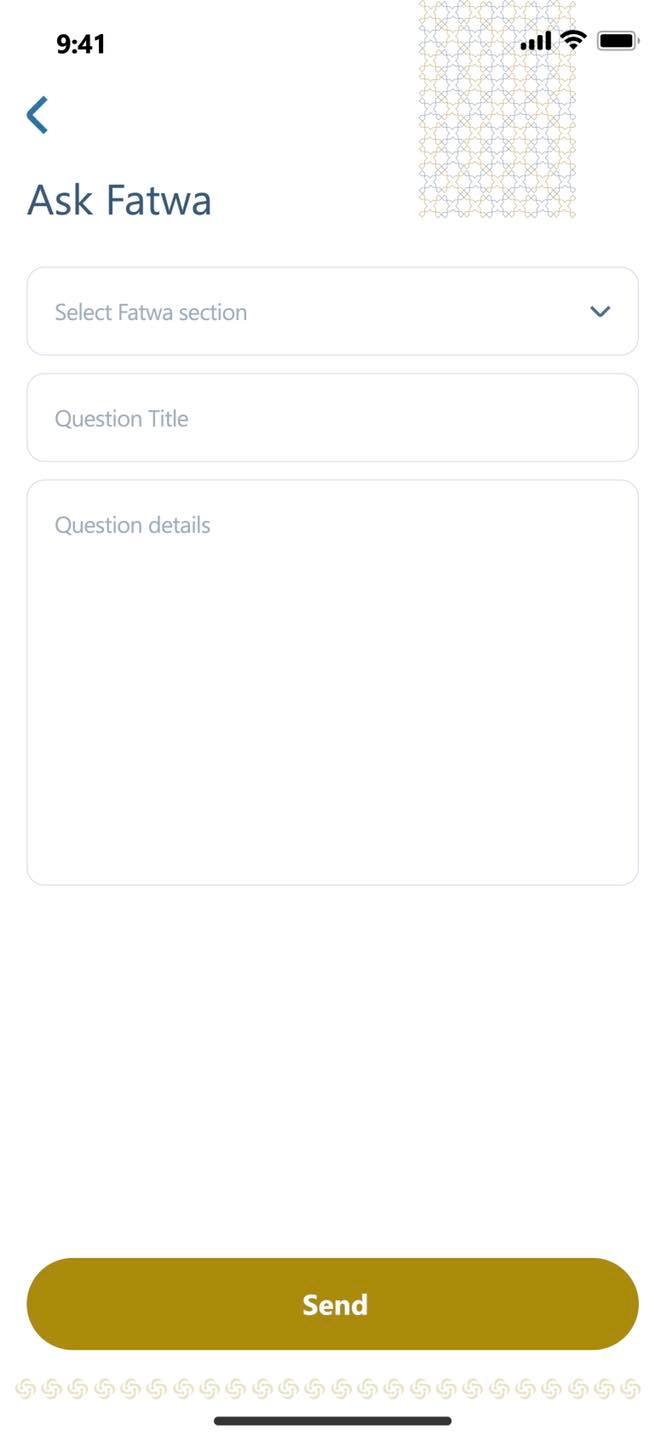This screenshot has width=666, height=1440.
Task: Tap the "Select Fatwa section" placeholder text
Action: click(151, 312)
